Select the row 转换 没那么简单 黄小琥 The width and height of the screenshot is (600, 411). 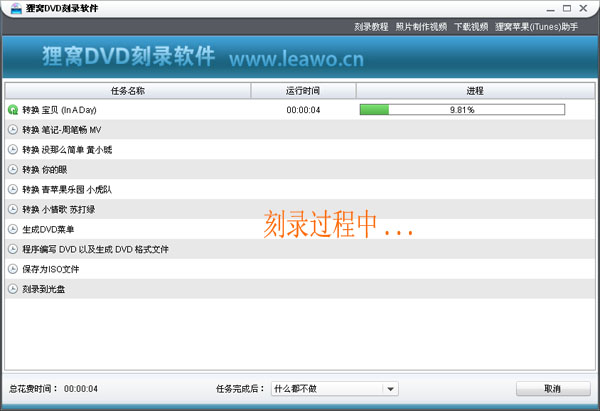tap(300, 150)
